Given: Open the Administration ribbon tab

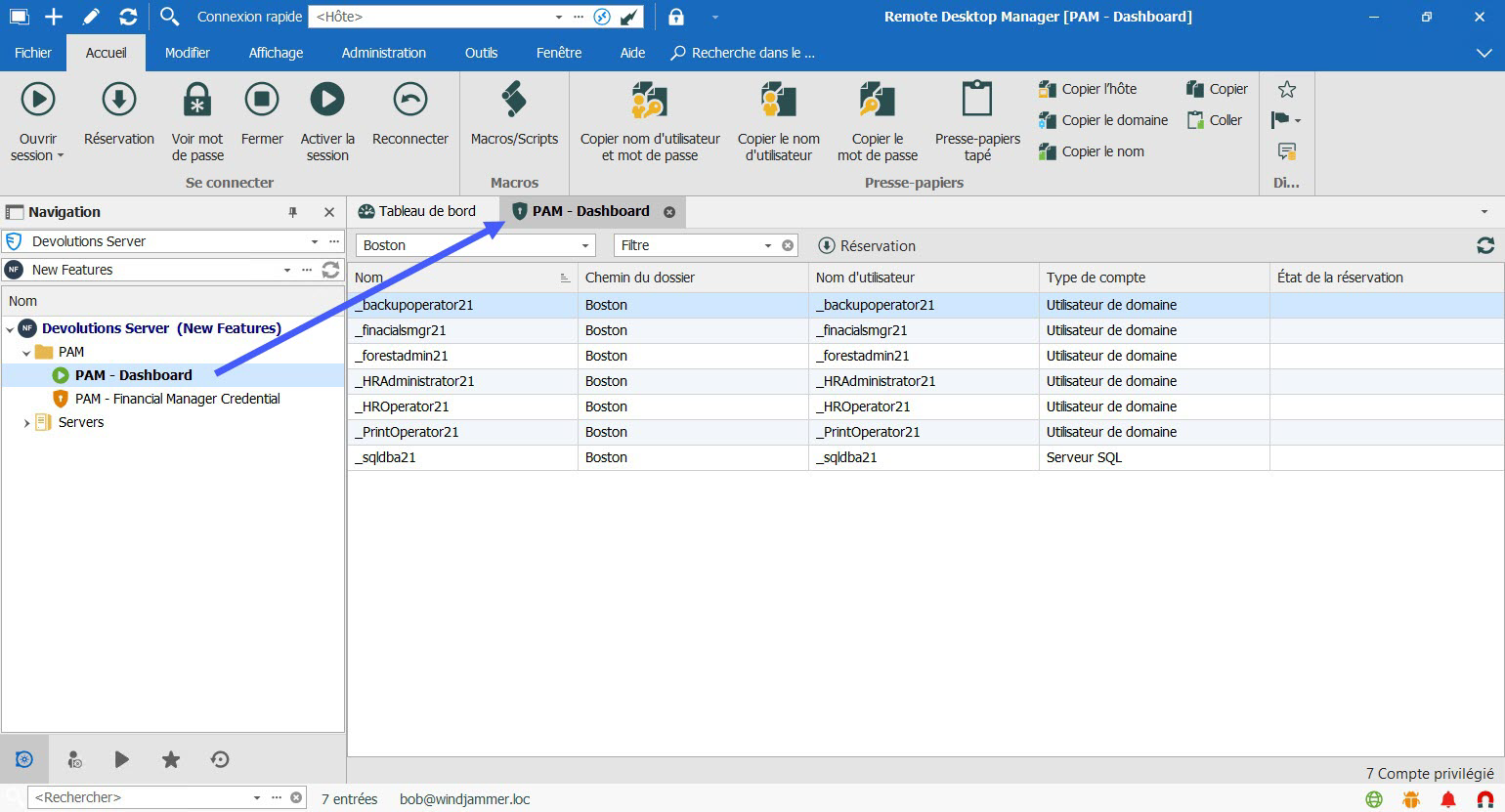Looking at the screenshot, I should [383, 53].
